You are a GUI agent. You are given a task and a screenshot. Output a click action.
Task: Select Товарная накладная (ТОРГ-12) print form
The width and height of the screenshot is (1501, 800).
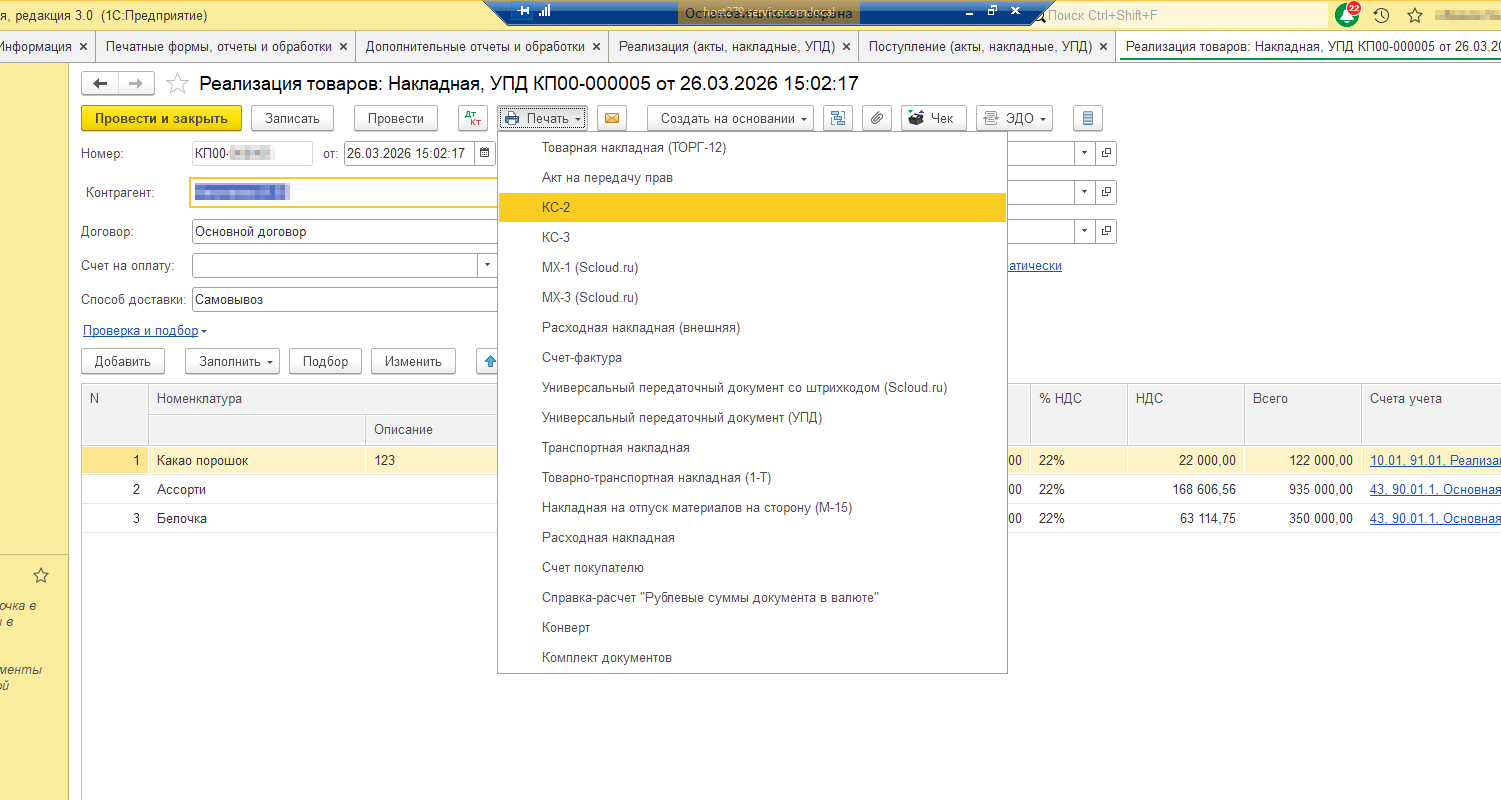752,147
